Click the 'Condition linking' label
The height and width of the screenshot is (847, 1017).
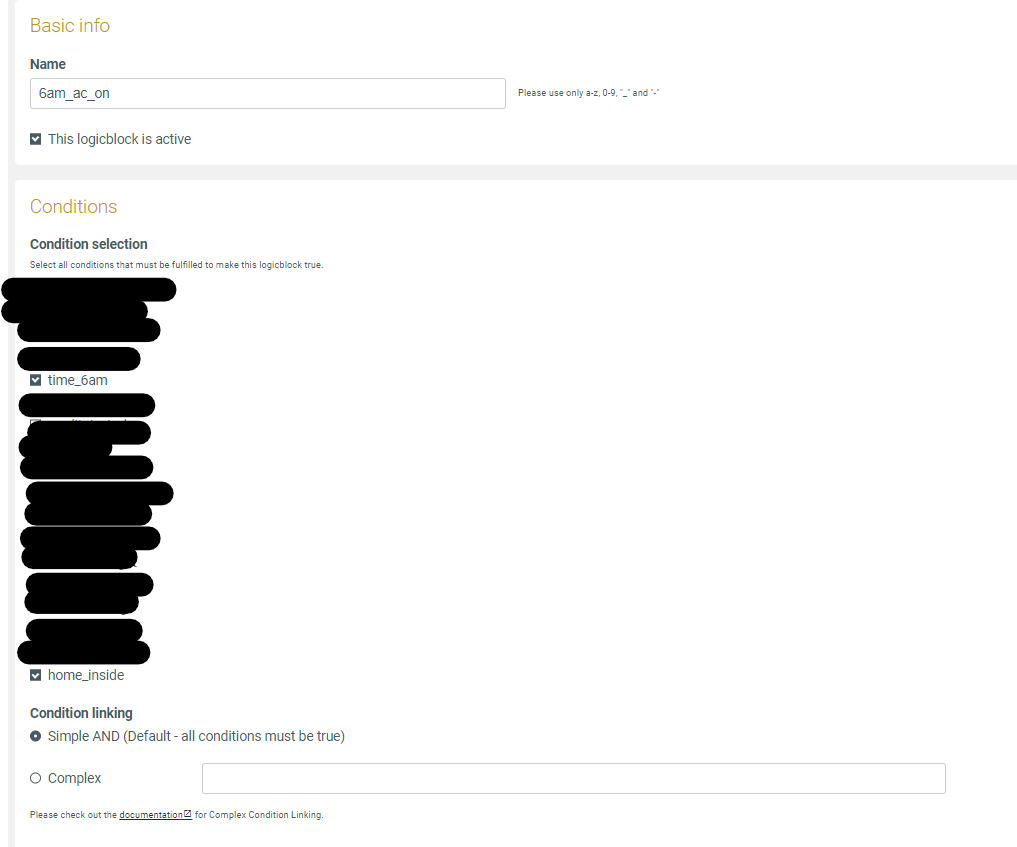tap(81, 713)
